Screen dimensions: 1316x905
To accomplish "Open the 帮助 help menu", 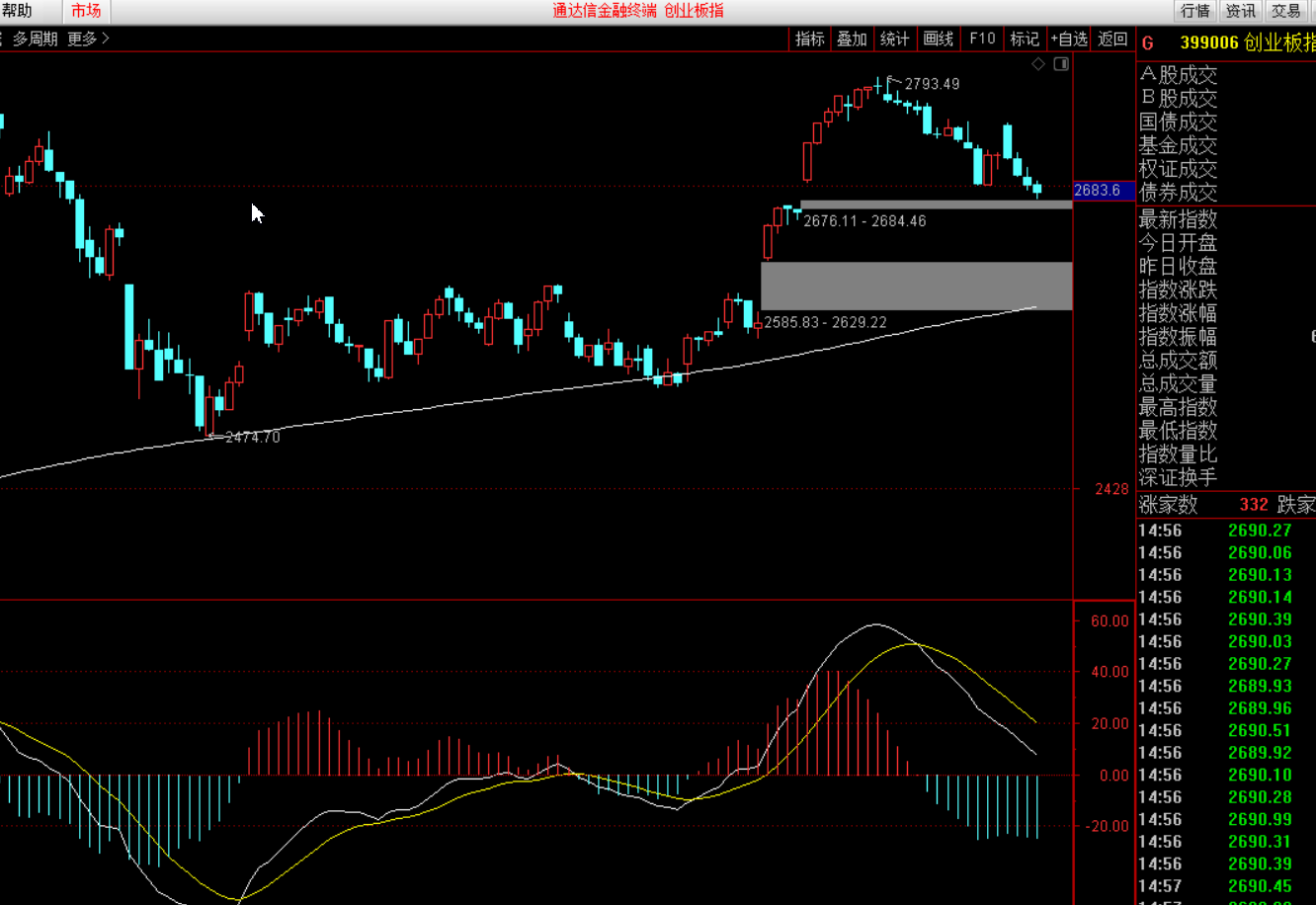I will coord(17,11).
